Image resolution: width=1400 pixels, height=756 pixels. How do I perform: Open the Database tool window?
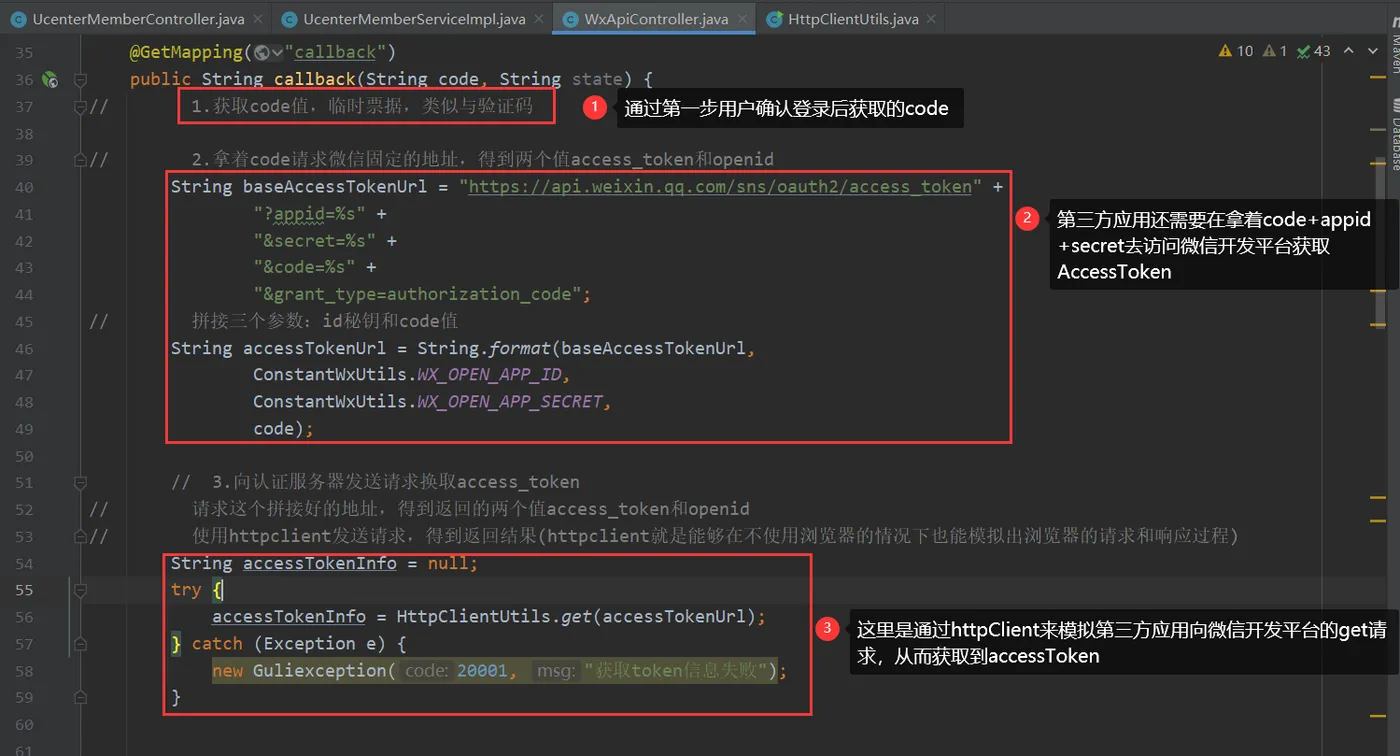pos(1394,135)
